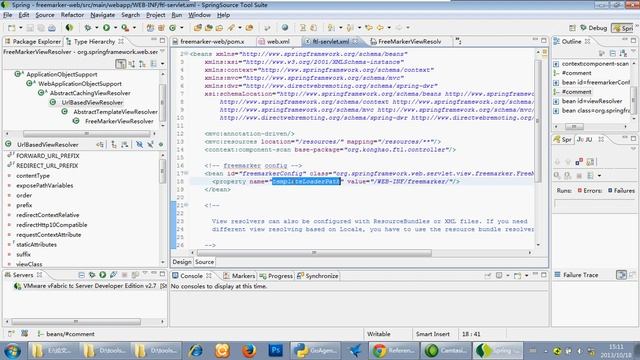The height and width of the screenshot is (360, 640).
Task: Toggle Hide Non-Public Members green dot
Action: click(161, 144)
